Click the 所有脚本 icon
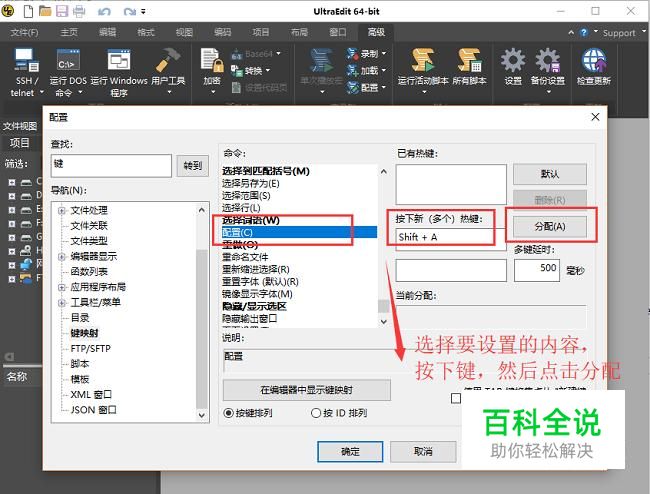Image resolution: width=650 pixels, height=494 pixels. point(469,60)
